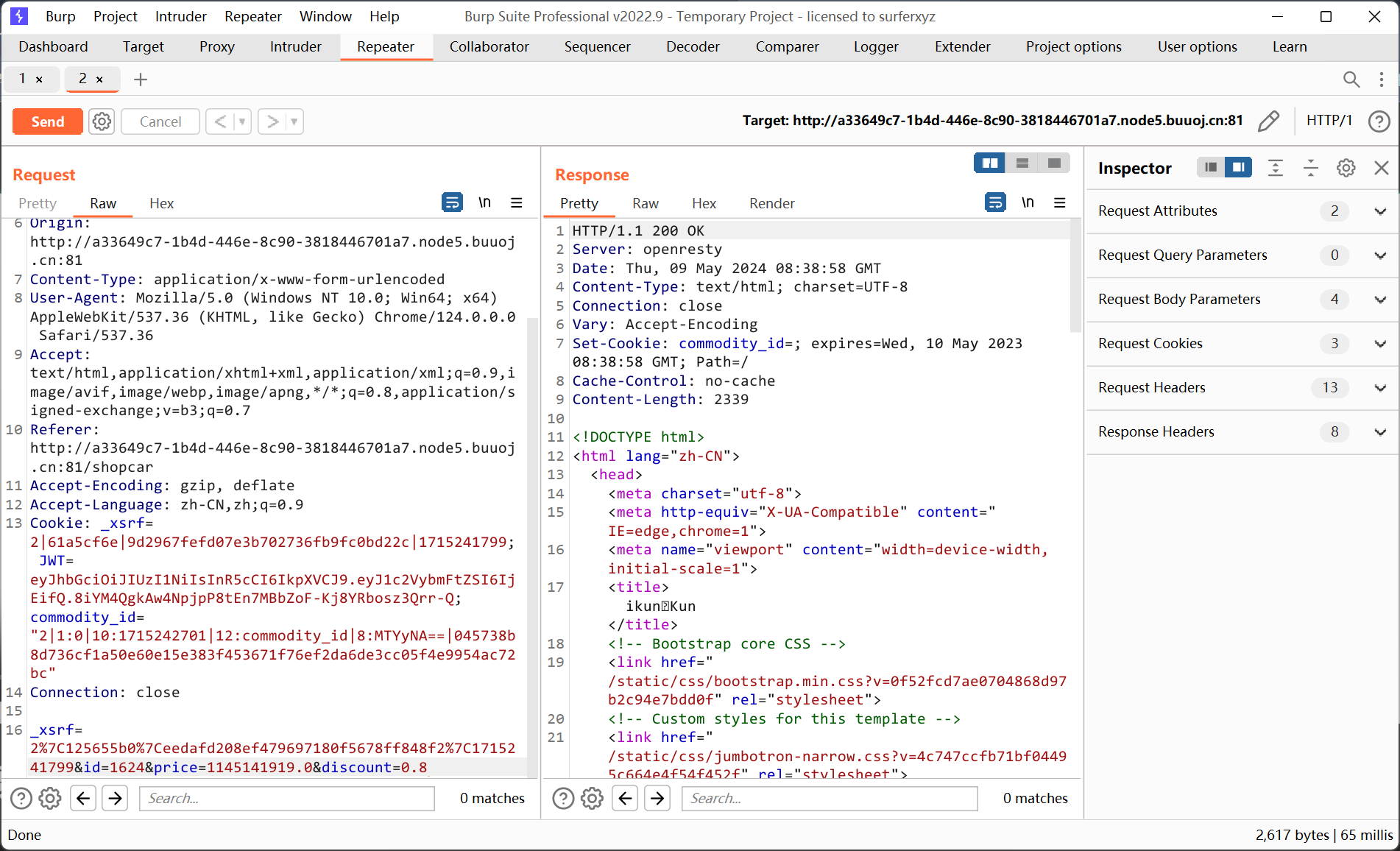The height and width of the screenshot is (851, 1400).
Task: Go to previous request search match
Action: pos(83,798)
